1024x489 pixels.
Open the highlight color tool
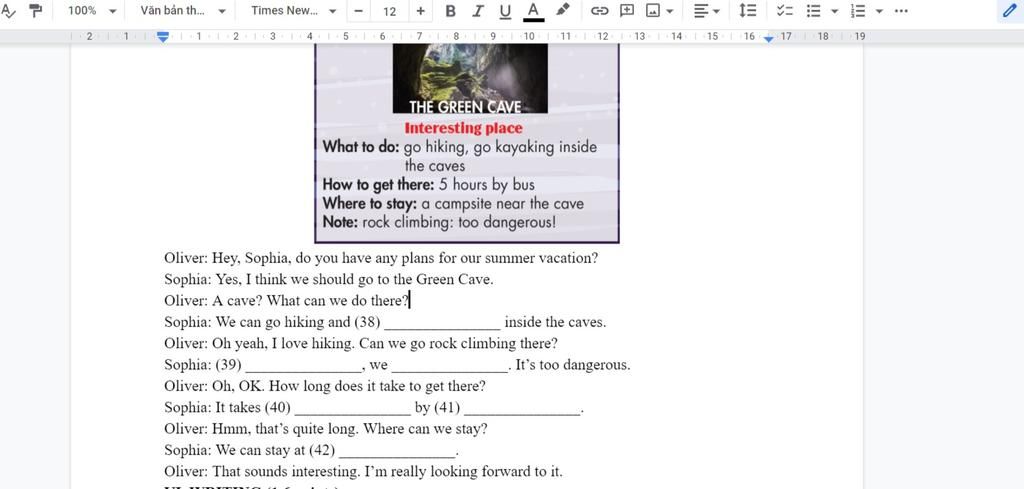(562, 10)
